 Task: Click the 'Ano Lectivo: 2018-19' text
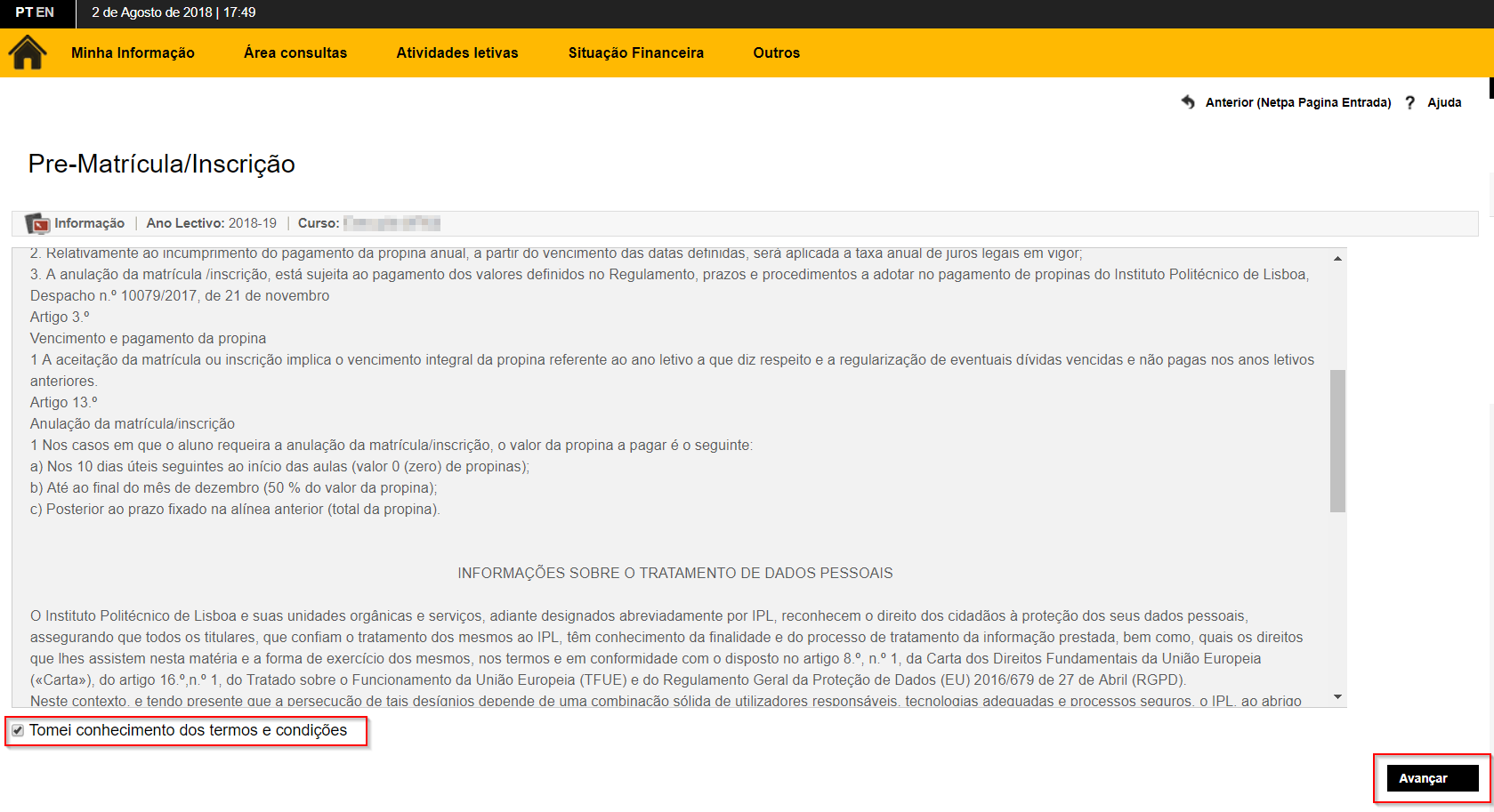212,223
